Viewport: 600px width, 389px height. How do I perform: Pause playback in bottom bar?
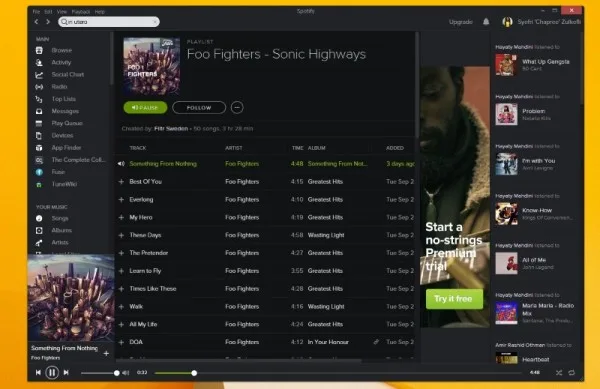pos(52,372)
